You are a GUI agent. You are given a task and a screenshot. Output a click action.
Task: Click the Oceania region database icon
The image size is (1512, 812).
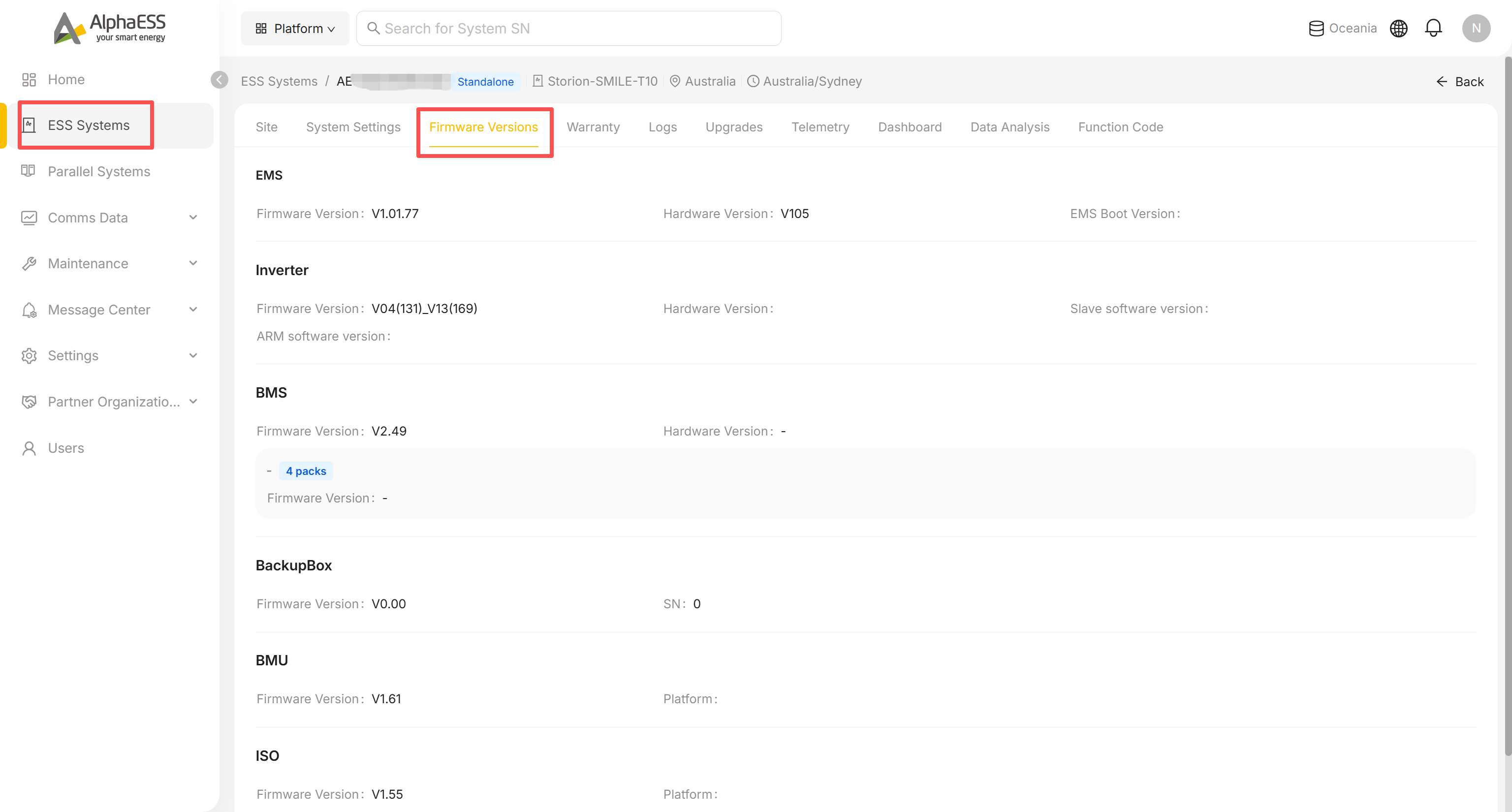tap(1316, 28)
